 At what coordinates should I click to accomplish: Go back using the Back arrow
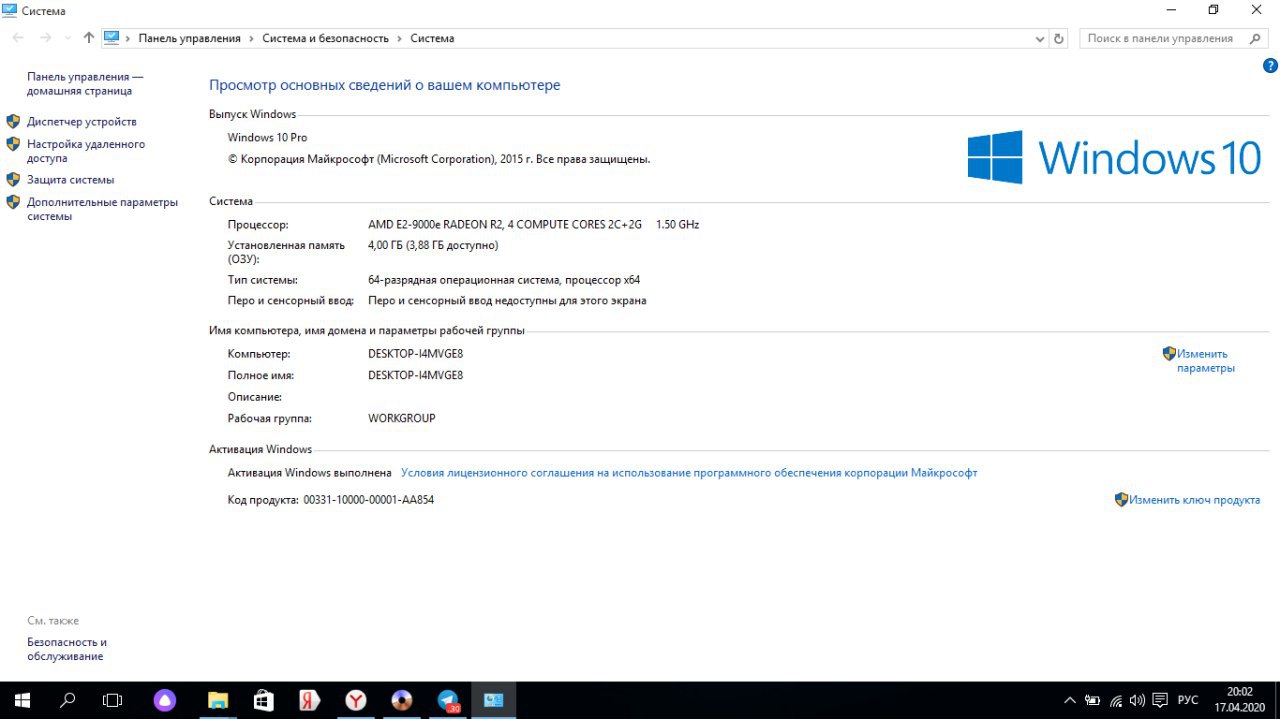click(x=18, y=38)
